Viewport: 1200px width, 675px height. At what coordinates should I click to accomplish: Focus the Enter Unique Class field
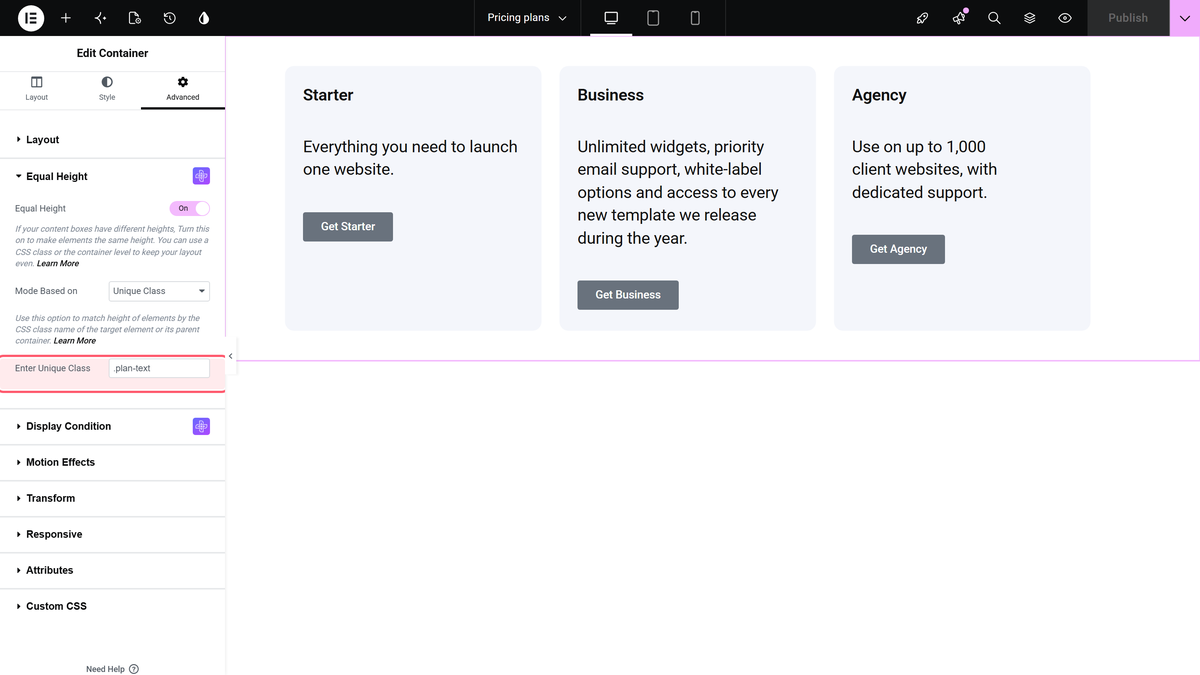tap(159, 368)
